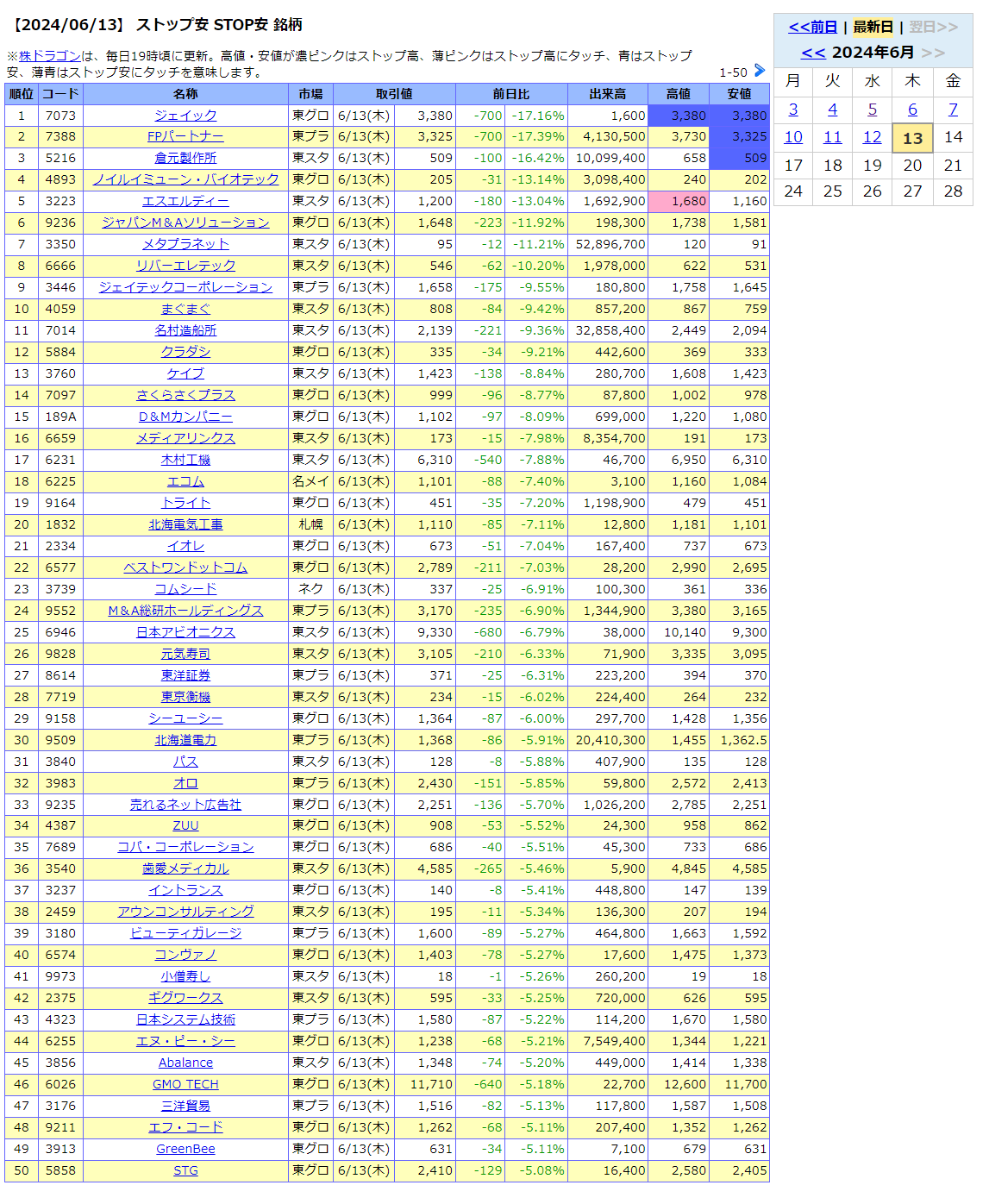The height and width of the screenshot is (1204, 989).
Task: Open stock まぐまぐ link
Action: point(185,310)
